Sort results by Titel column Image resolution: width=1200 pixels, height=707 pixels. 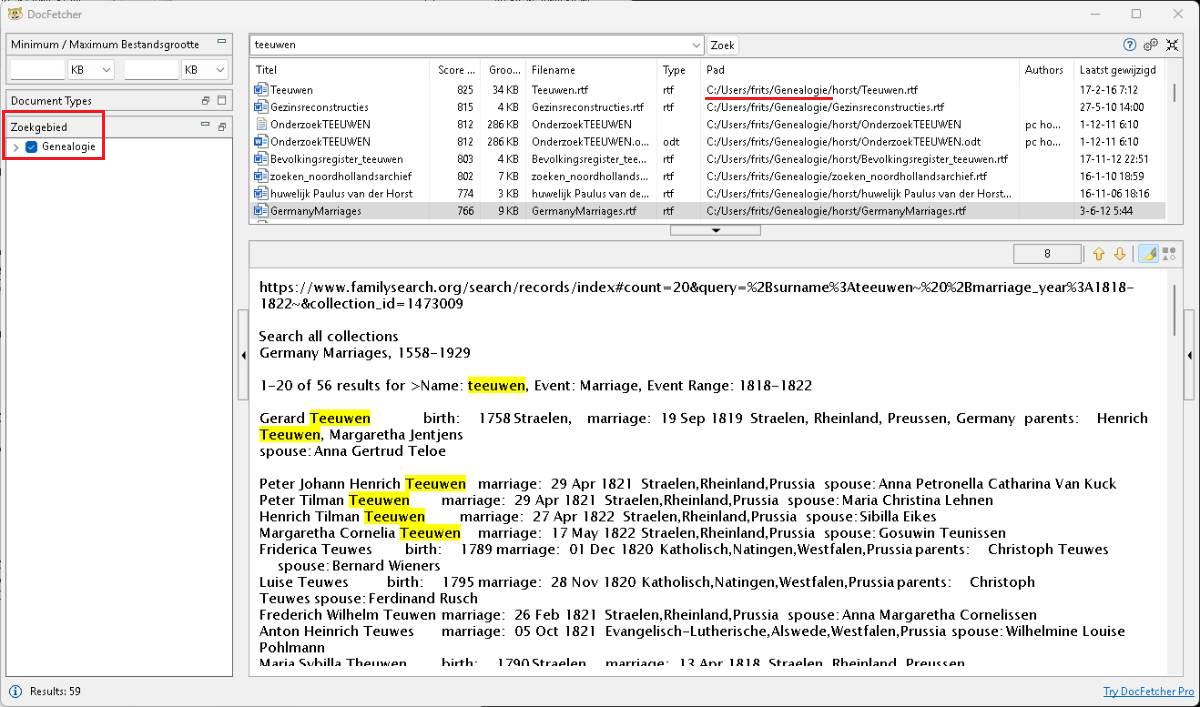click(x=342, y=70)
